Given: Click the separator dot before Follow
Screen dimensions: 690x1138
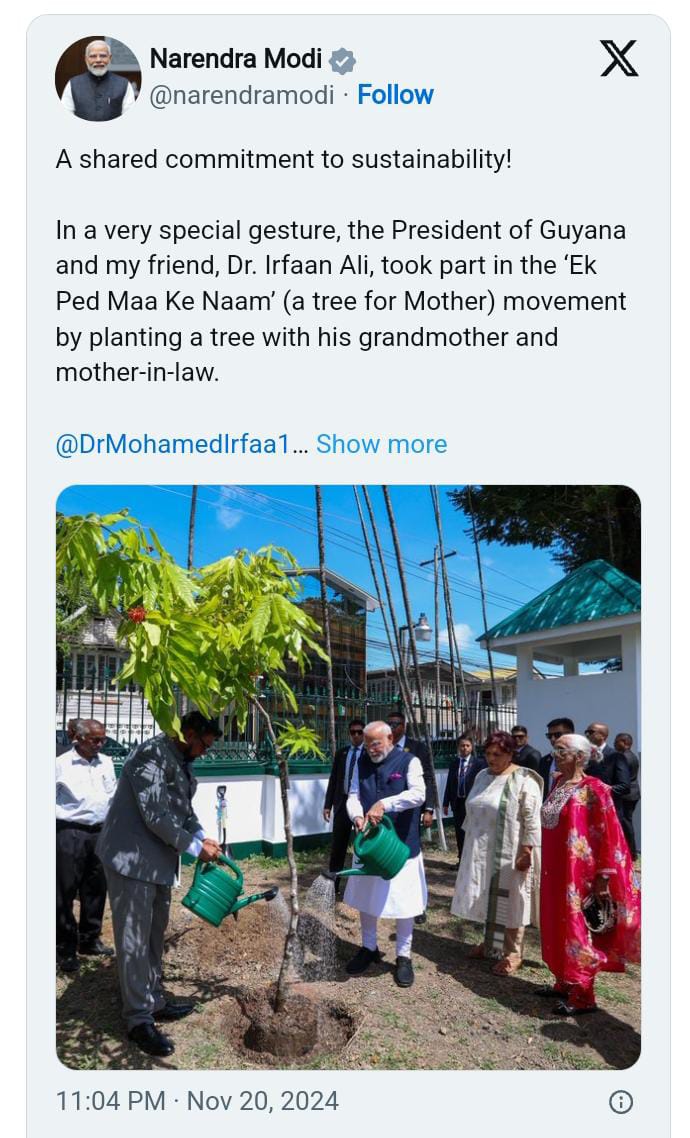Looking at the screenshot, I should pyautogui.click(x=346, y=95).
